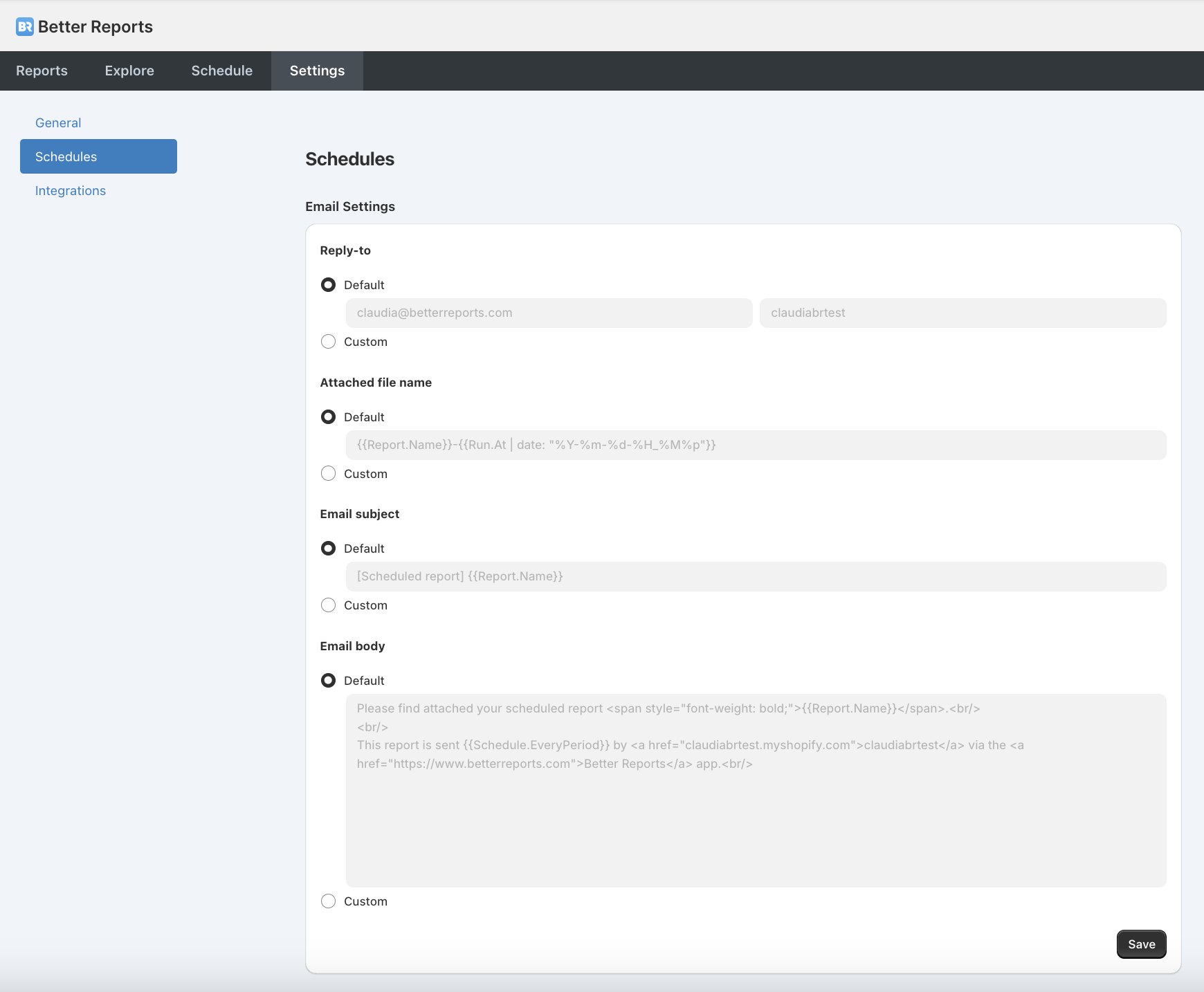Select Default for Email subject
This screenshot has width=1204, height=992.
click(329, 549)
